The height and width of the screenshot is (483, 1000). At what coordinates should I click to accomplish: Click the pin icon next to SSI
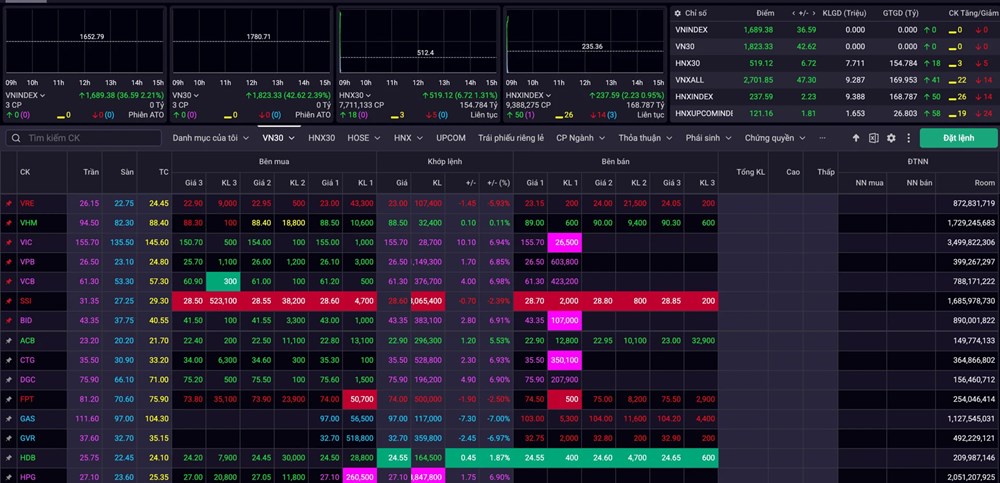pyautogui.click(x=8, y=300)
